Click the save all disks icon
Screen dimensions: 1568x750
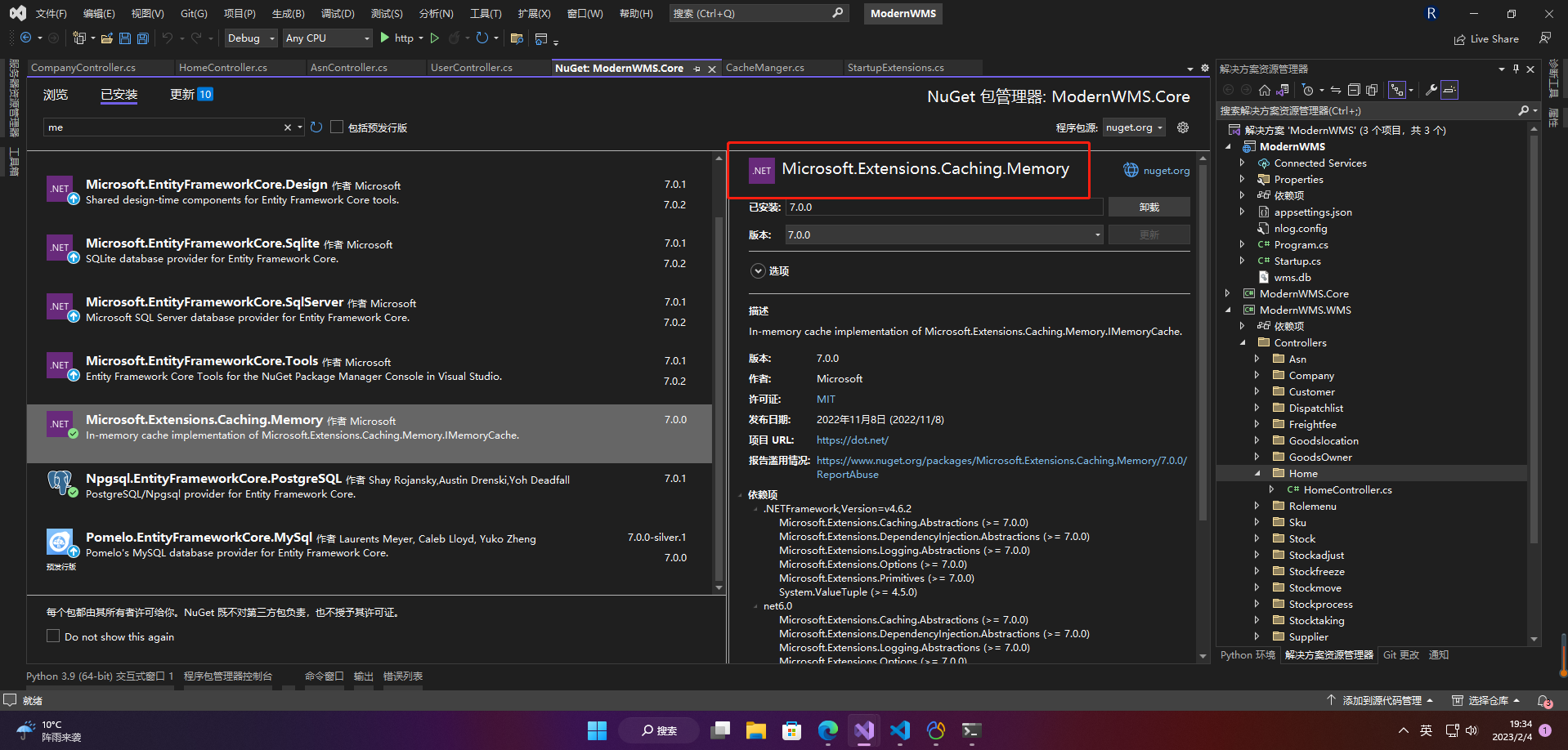pyautogui.click(x=143, y=38)
